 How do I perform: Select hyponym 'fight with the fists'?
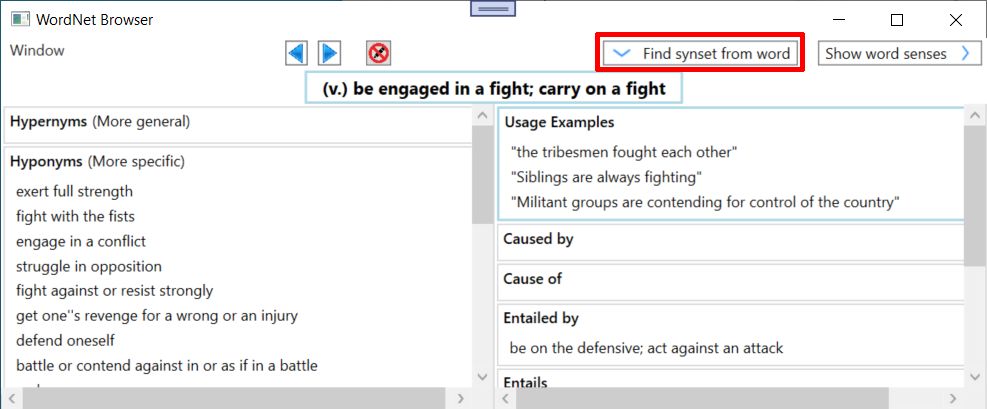(76, 216)
